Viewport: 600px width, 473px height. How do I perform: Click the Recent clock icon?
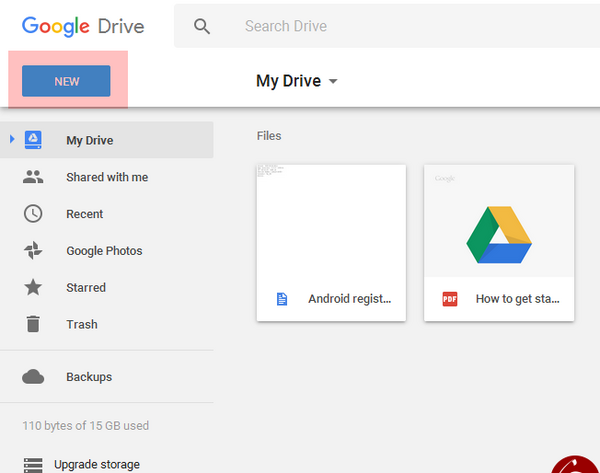point(33,214)
